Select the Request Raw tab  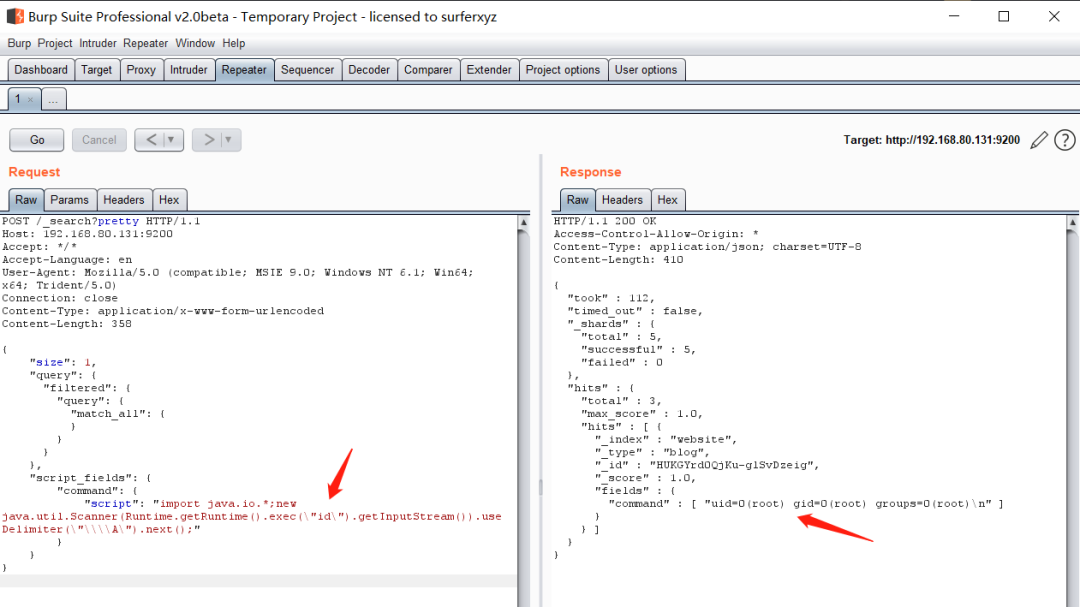pyautogui.click(x=26, y=200)
